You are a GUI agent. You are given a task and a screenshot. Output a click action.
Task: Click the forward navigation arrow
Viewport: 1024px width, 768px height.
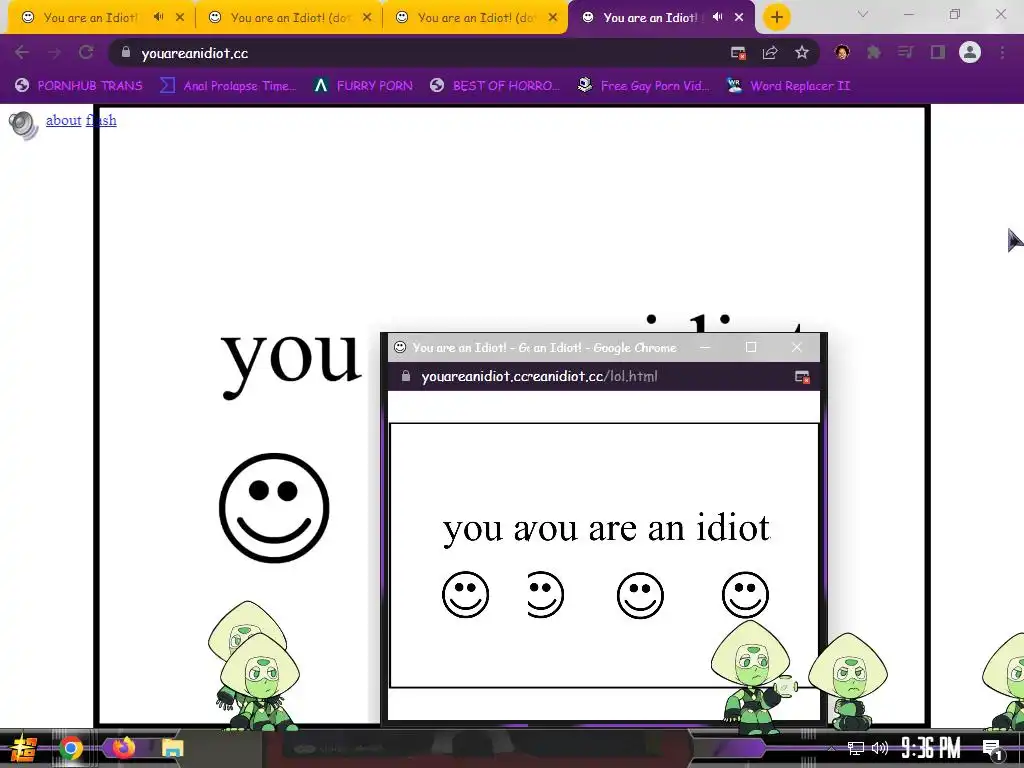coord(54,52)
